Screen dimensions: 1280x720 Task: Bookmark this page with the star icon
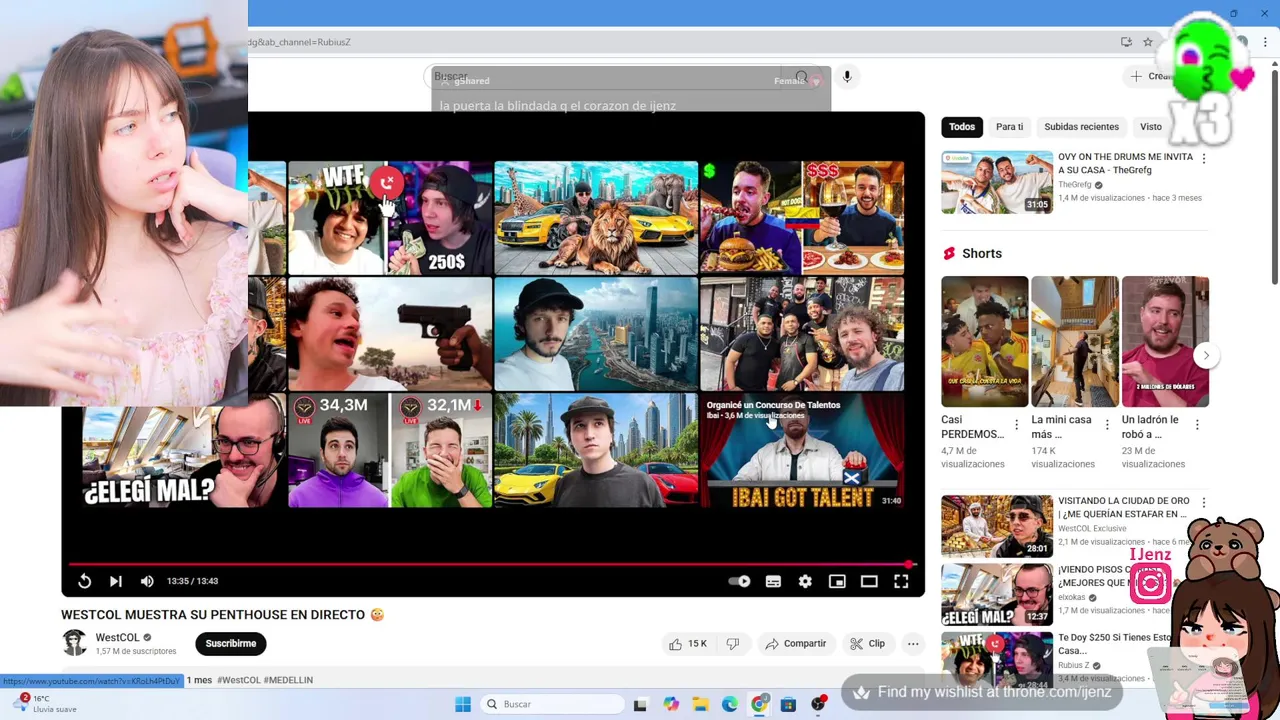point(1148,42)
